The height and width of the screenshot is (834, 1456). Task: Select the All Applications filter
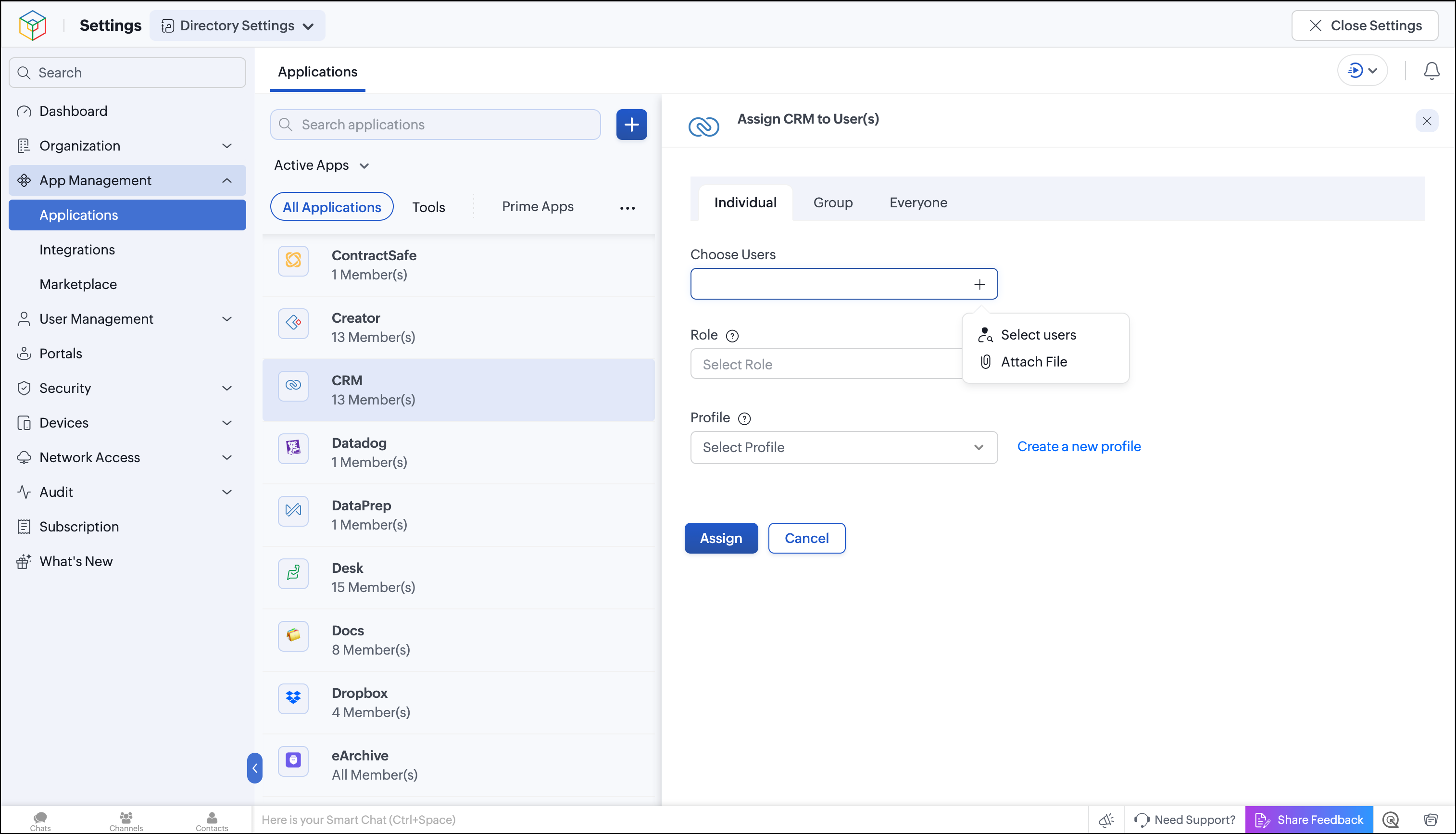(331, 207)
